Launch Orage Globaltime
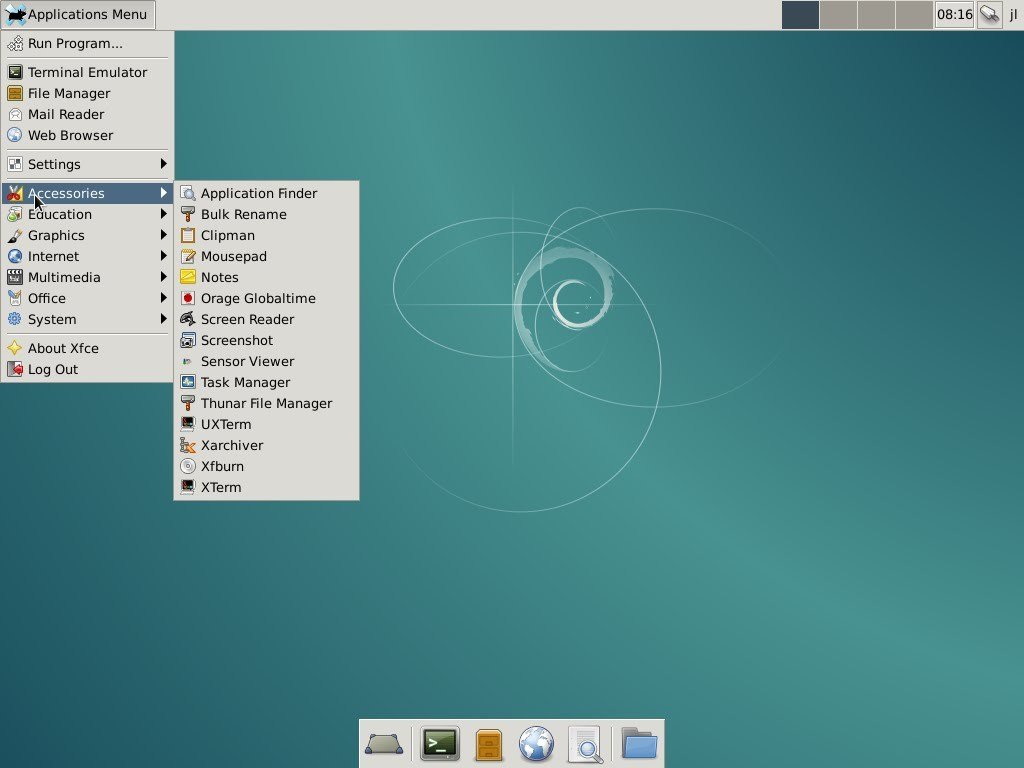 (x=266, y=298)
